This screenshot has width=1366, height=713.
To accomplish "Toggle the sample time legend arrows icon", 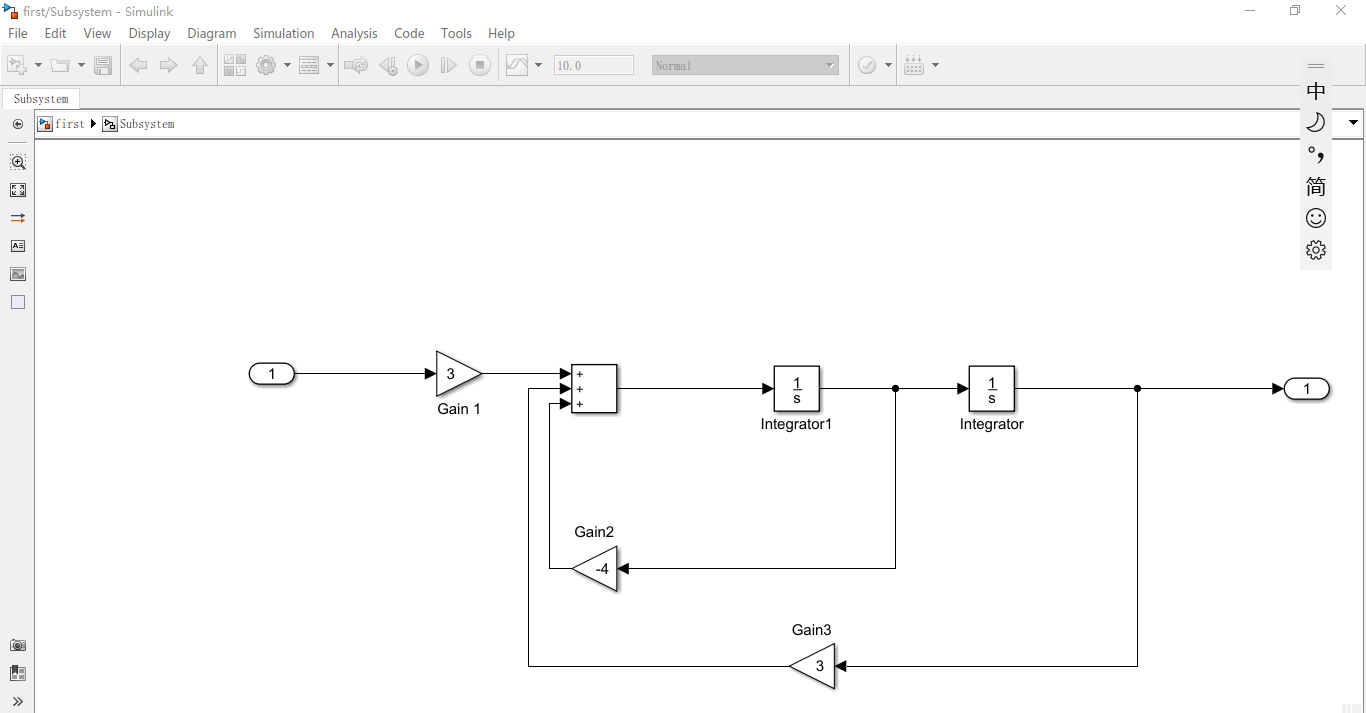I will click(x=18, y=218).
